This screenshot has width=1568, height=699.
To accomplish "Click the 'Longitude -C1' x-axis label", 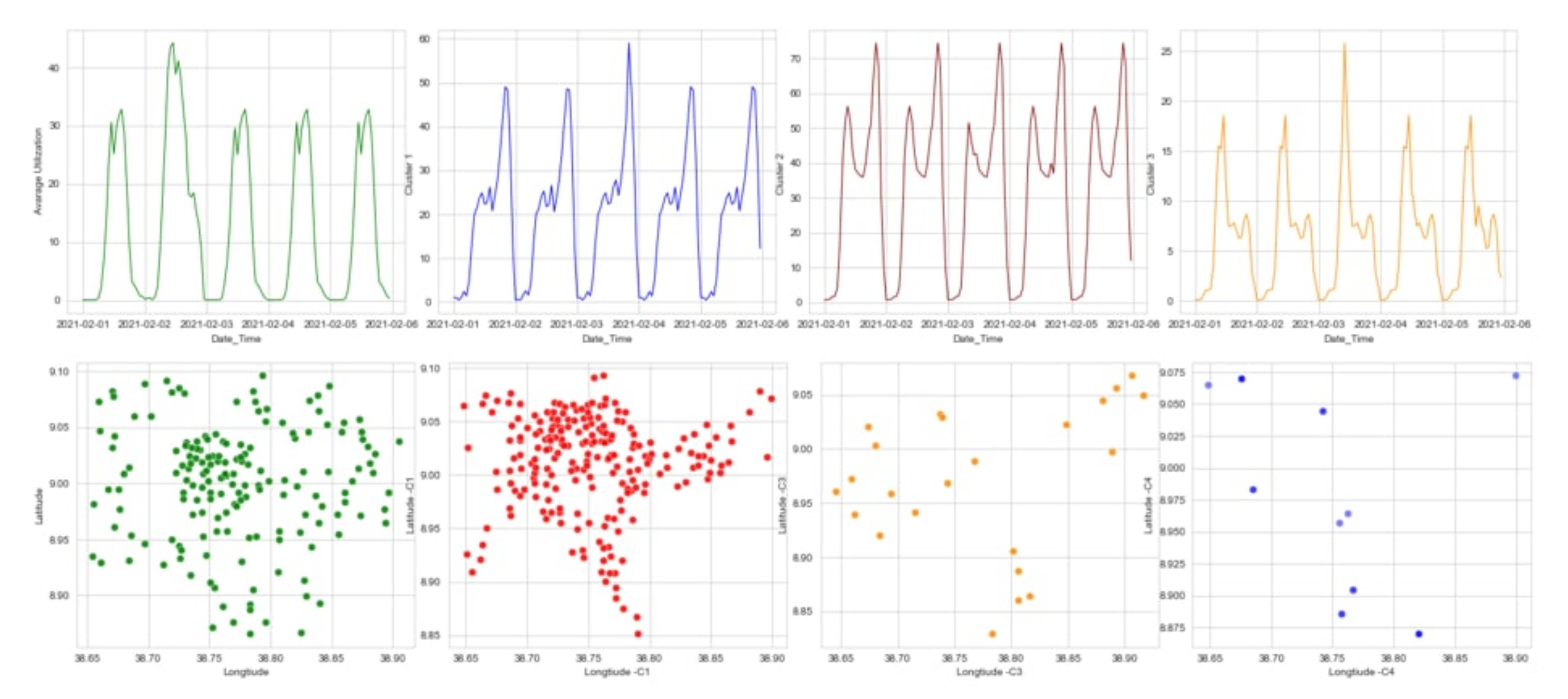I will (617, 672).
